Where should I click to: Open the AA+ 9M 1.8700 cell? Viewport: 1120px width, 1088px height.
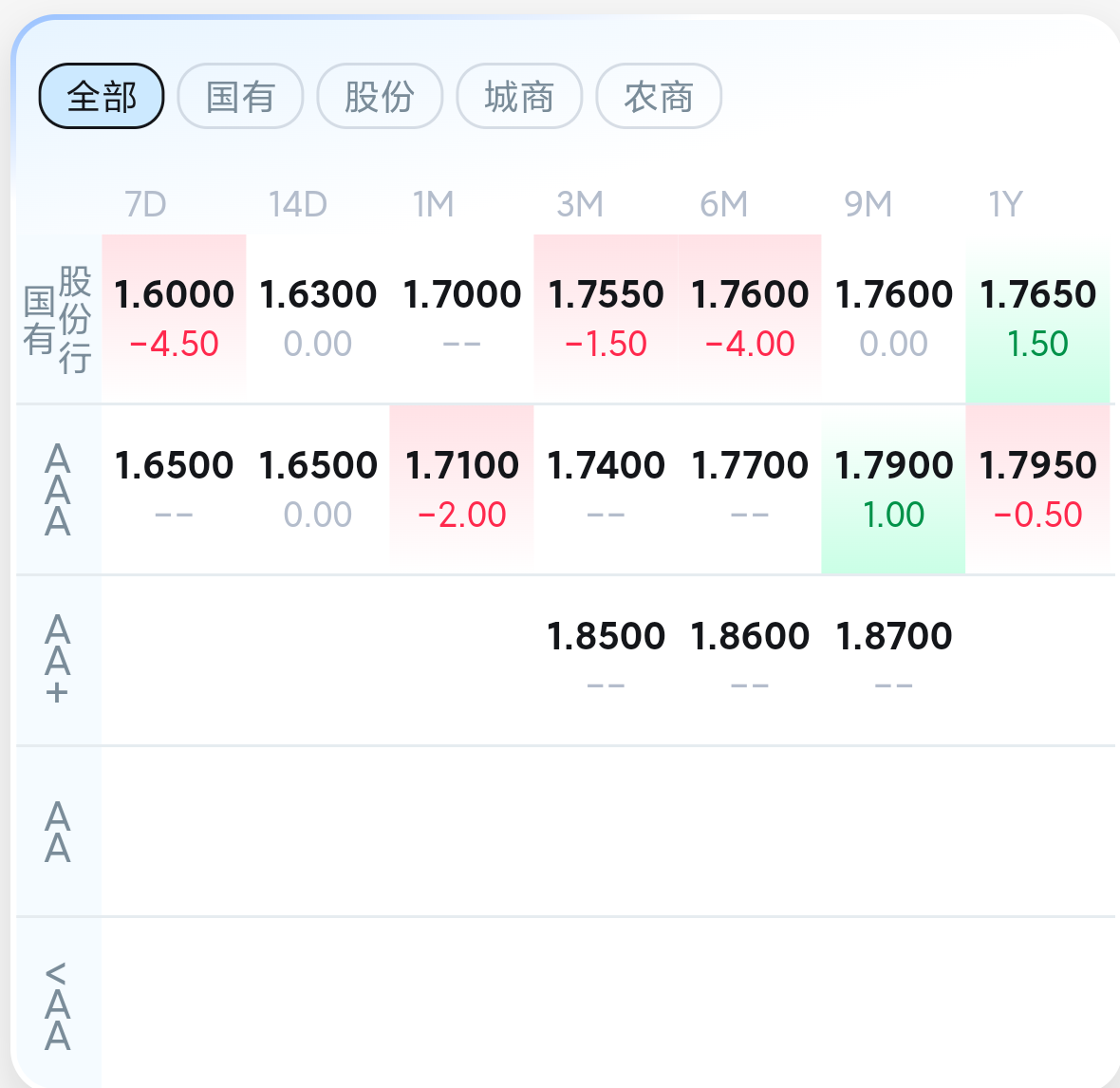point(893,660)
